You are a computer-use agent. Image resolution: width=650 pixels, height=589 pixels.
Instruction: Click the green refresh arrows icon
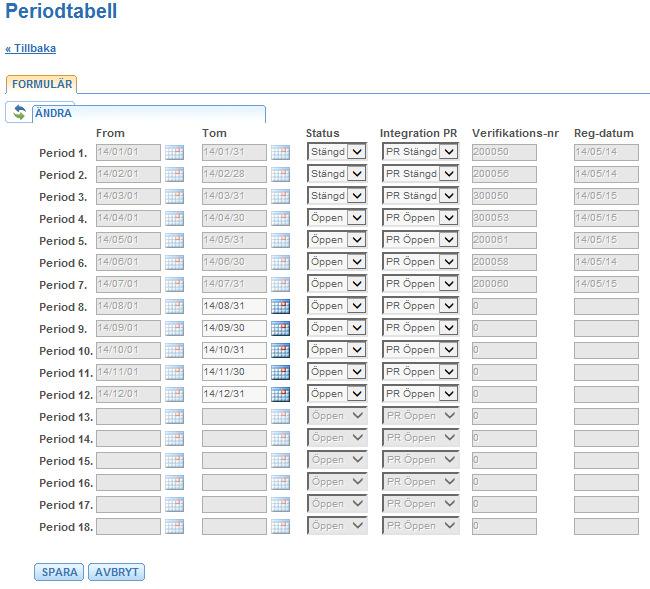pyautogui.click(x=19, y=112)
